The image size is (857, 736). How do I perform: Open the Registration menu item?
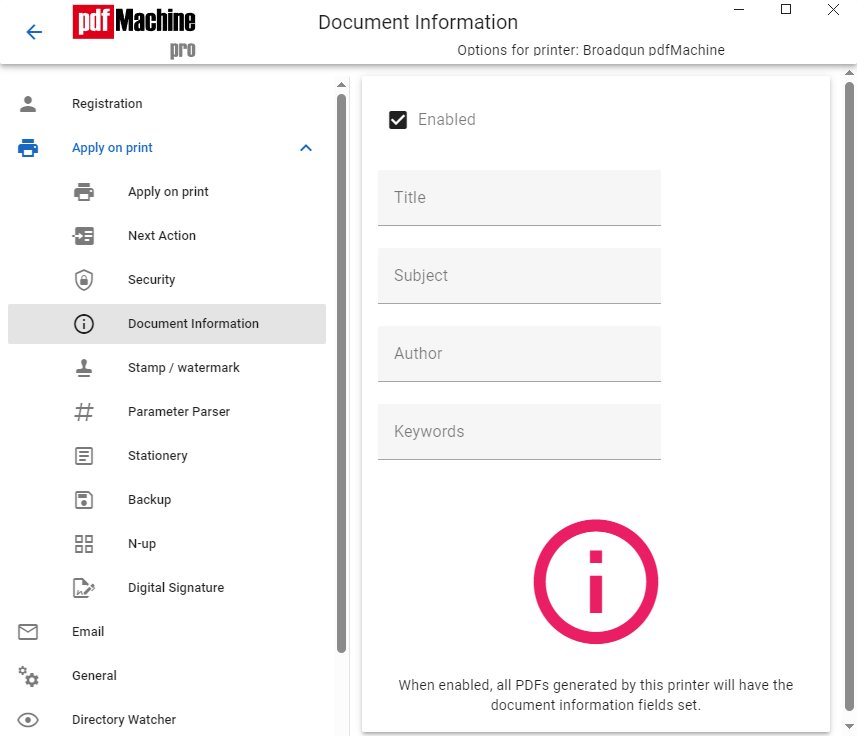[x=167, y=104]
